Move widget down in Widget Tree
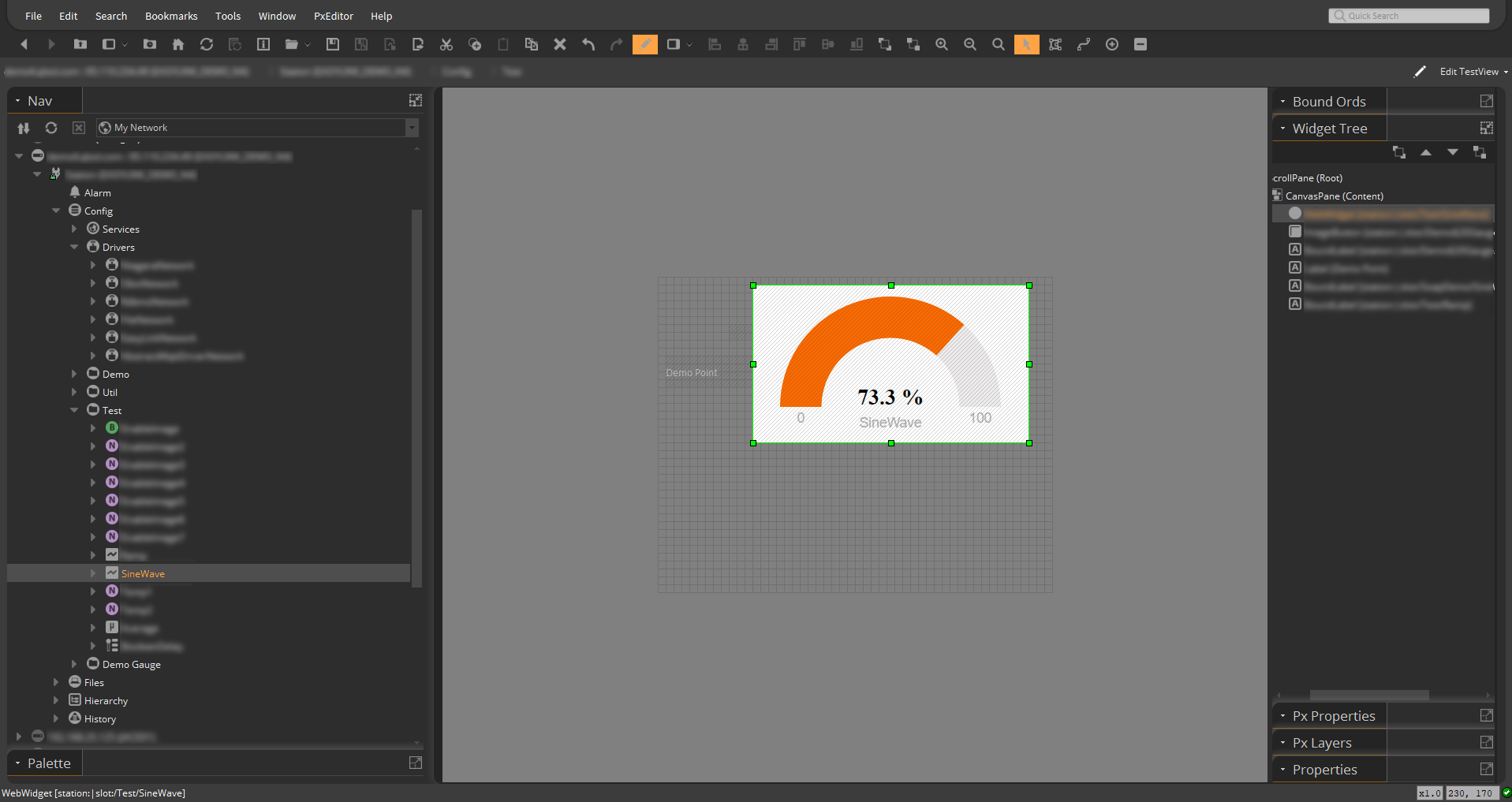Screen dimensions: 1512x802 click(1453, 152)
